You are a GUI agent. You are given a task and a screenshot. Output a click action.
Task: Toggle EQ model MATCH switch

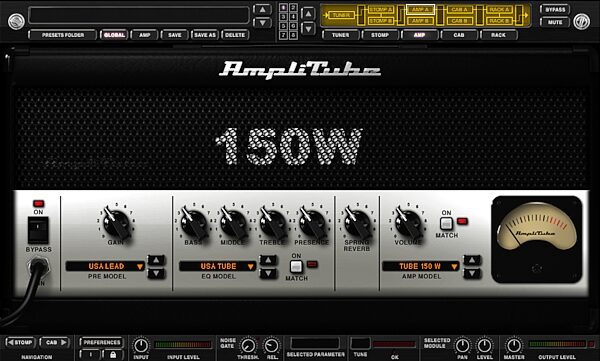(296, 266)
